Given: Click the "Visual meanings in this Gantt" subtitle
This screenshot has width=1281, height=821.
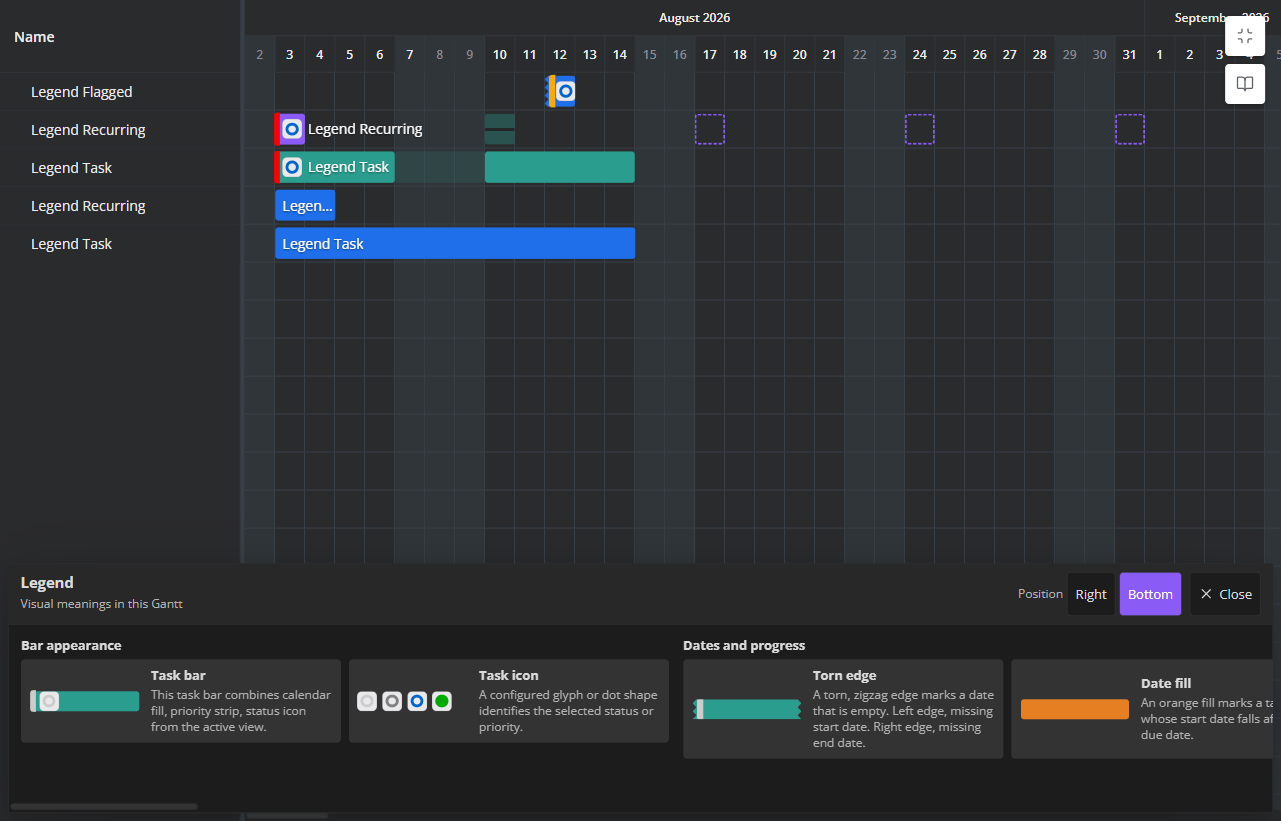Looking at the screenshot, I should tap(102, 604).
